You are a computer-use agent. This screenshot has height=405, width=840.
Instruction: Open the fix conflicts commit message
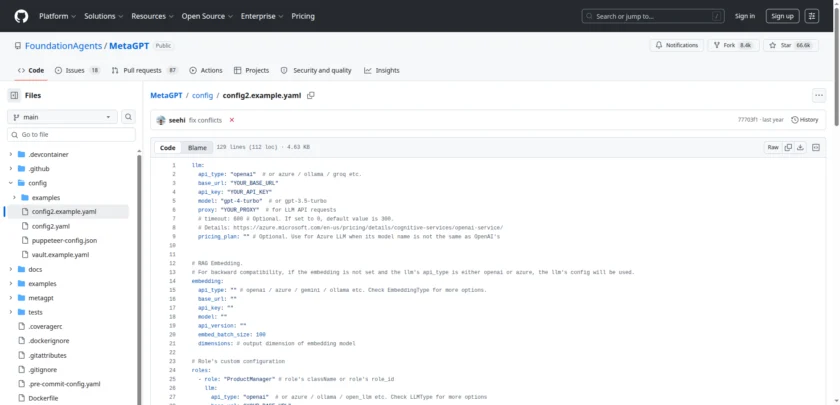pyautogui.click(x=205, y=120)
